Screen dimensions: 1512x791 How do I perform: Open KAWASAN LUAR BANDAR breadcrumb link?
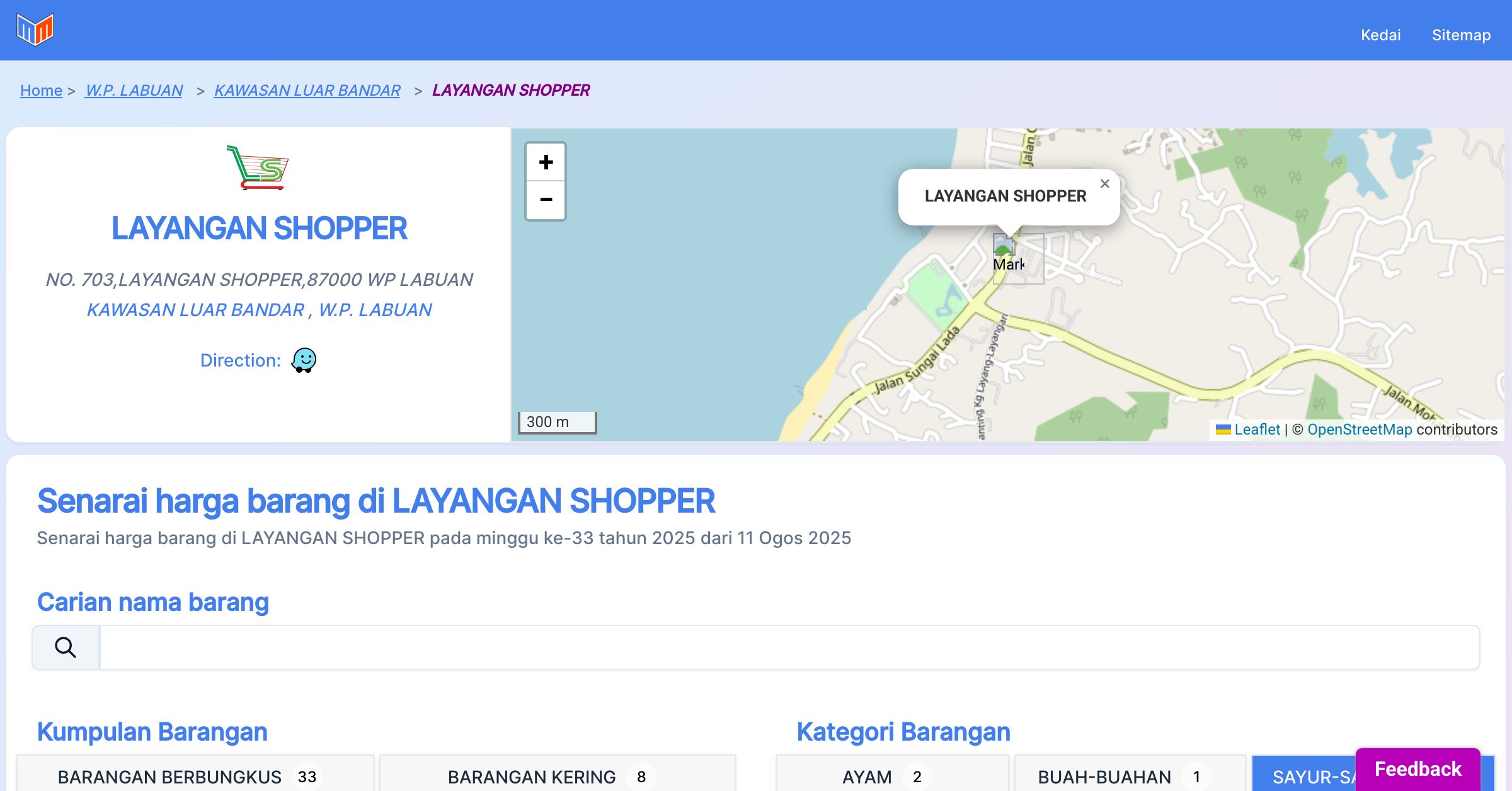tap(307, 90)
